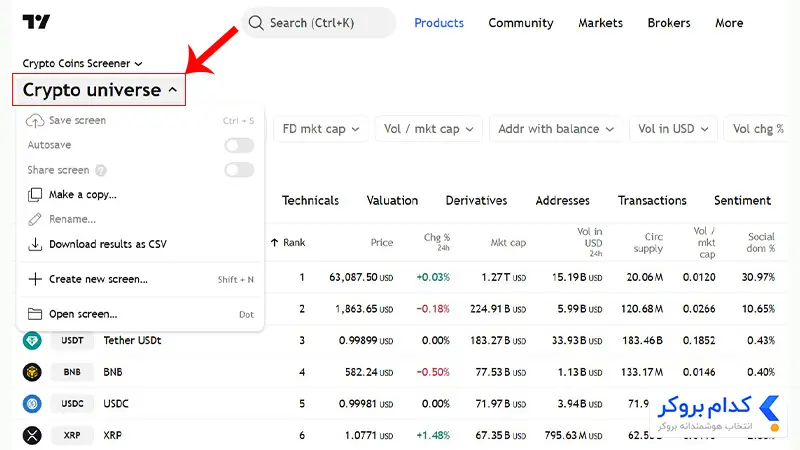Click the Tether USDt coin logo
This screenshot has height=450, width=800.
pos(32,340)
